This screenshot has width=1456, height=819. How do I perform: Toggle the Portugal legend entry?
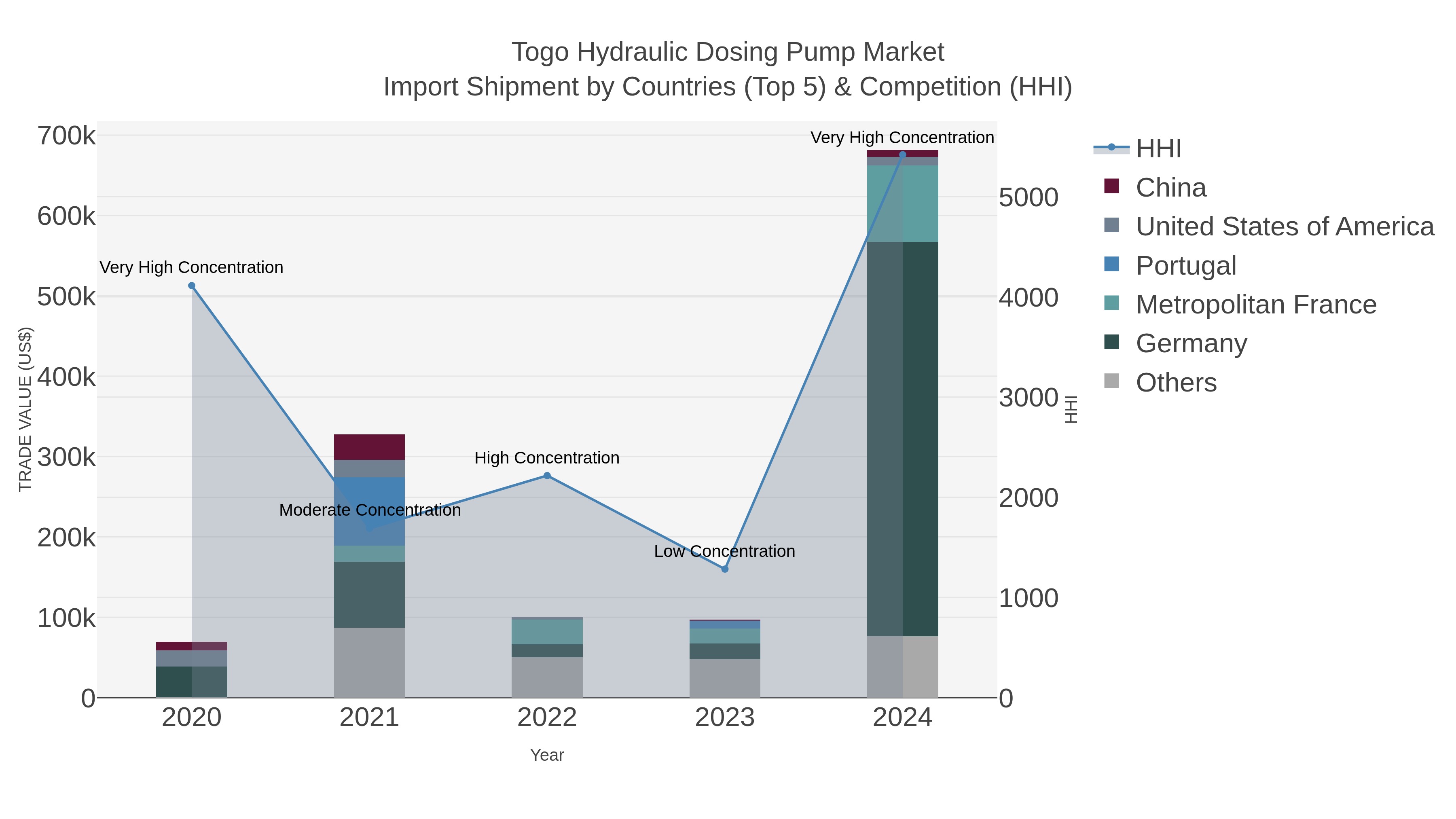tap(1169, 265)
